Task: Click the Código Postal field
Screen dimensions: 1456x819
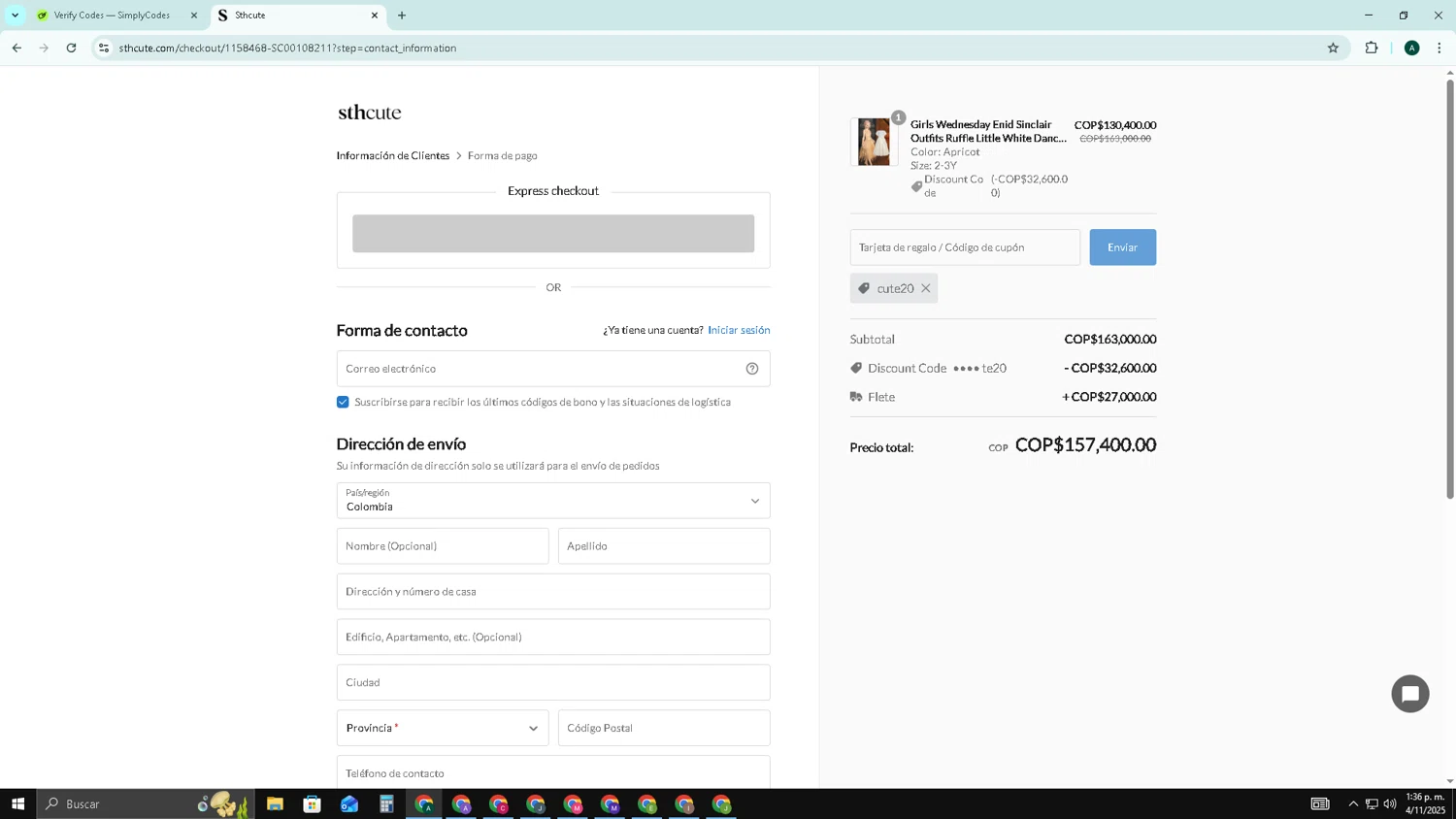Action: tap(664, 728)
